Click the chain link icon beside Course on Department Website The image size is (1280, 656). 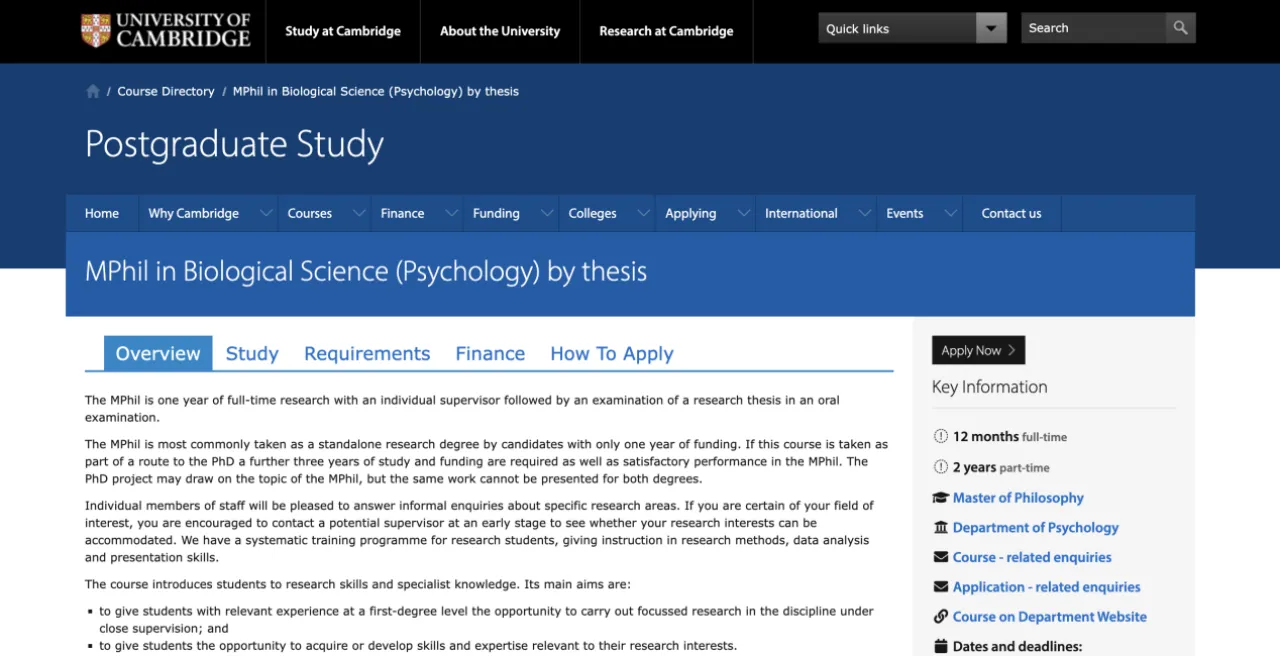click(940, 617)
